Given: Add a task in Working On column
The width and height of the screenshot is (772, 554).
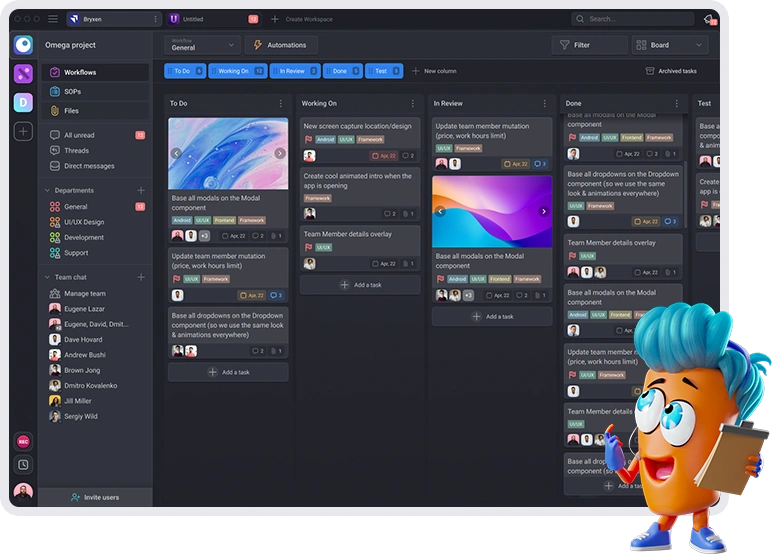Looking at the screenshot, I should (x=360, y=285).
